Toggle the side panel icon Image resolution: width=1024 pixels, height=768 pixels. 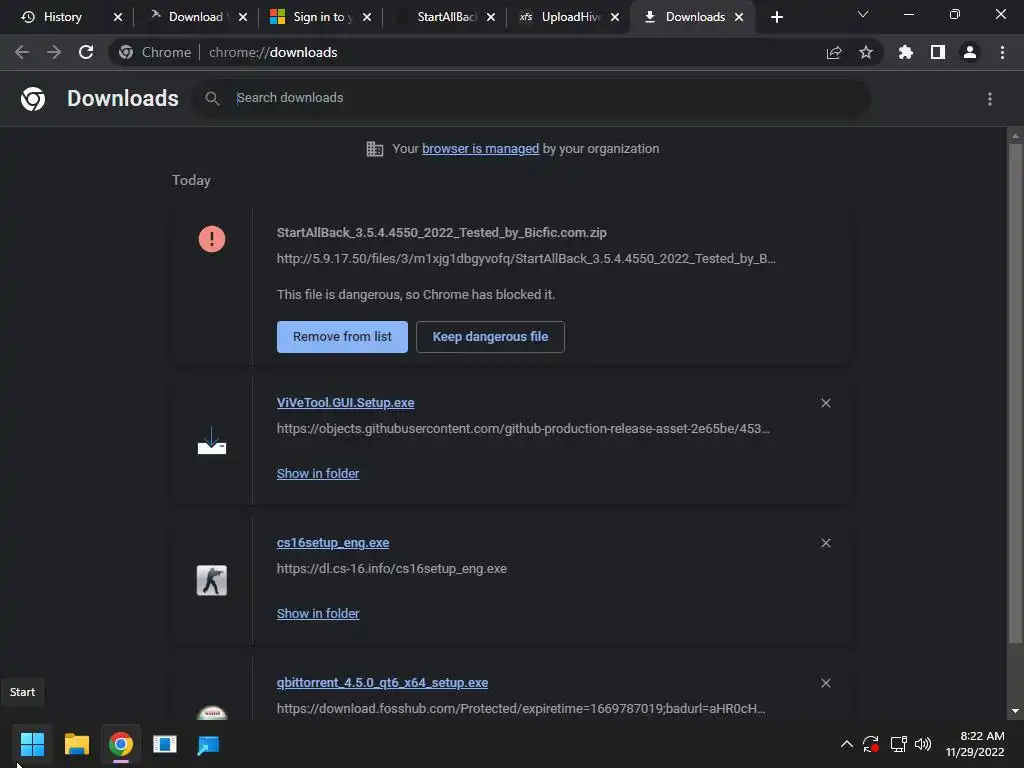tap(938, 52)
